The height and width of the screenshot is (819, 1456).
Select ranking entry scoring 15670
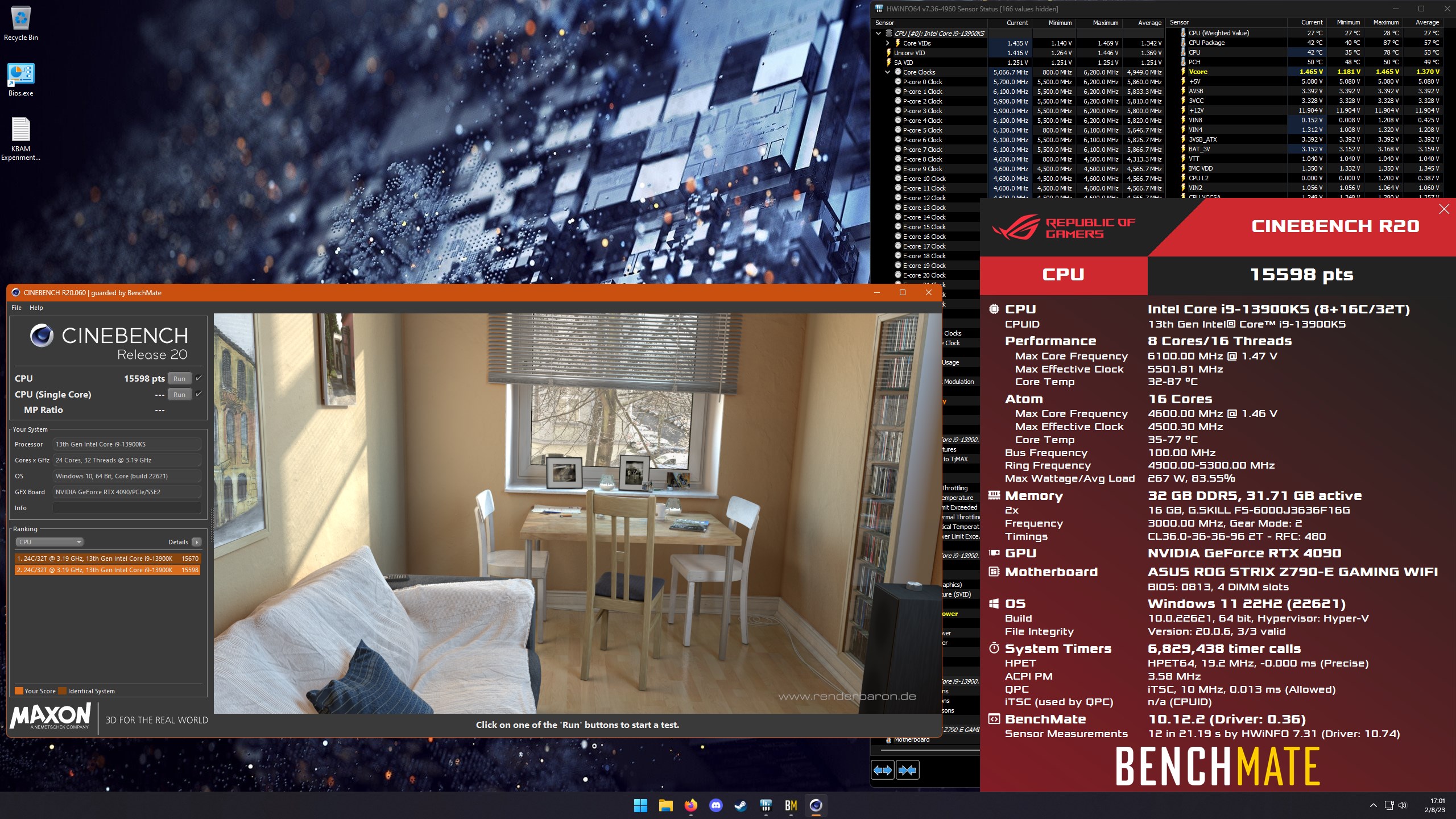107,559
